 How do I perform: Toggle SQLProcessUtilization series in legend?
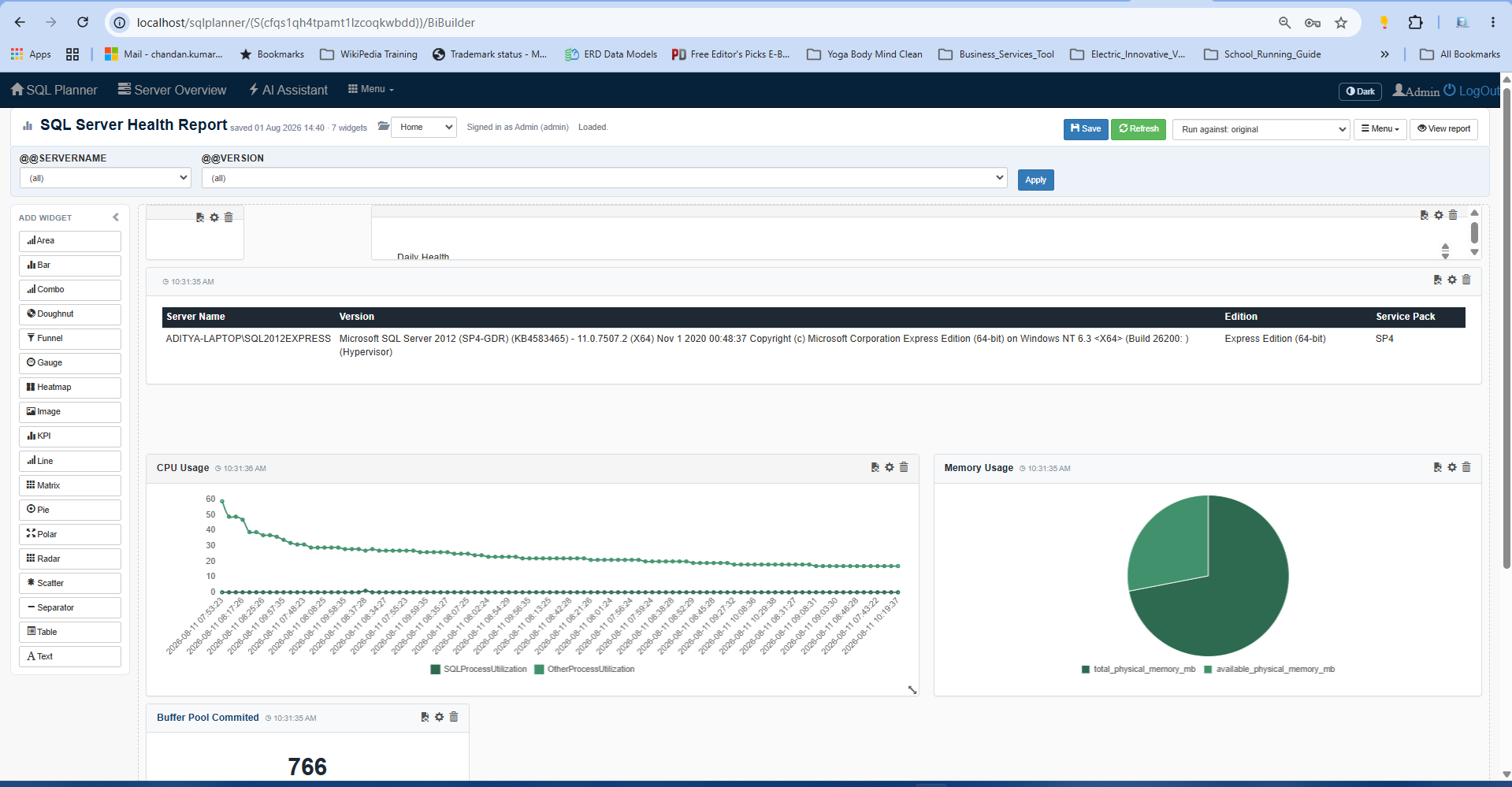[479, 670]
